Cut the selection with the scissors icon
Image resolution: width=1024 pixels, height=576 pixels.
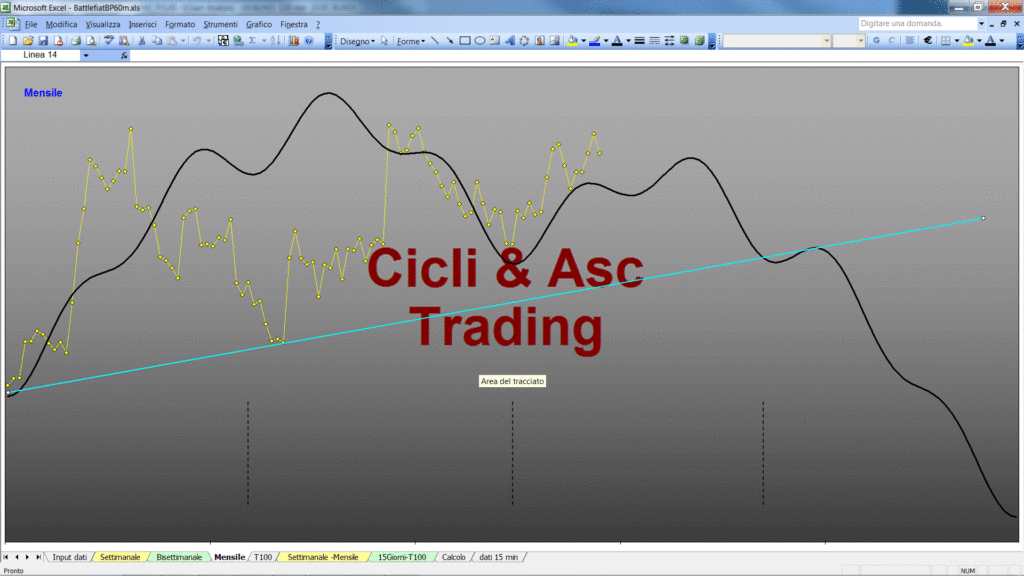click(x=142, y=40)
